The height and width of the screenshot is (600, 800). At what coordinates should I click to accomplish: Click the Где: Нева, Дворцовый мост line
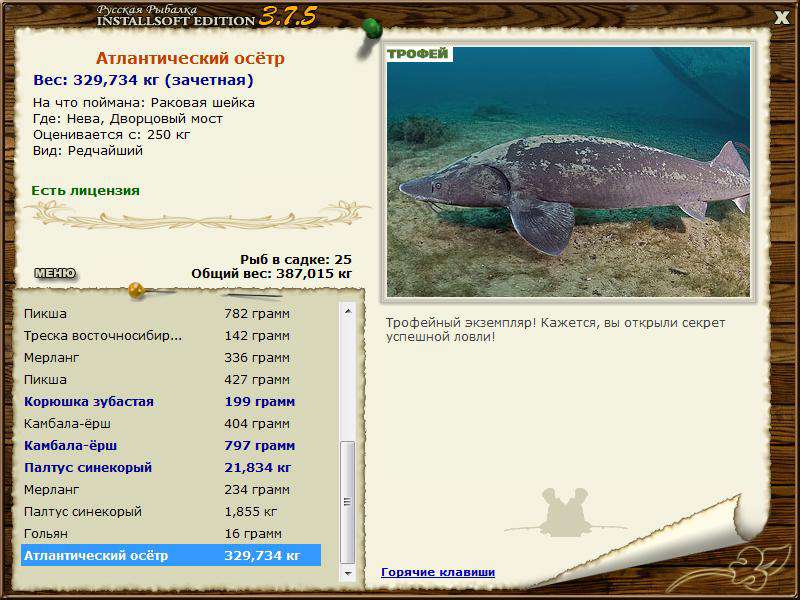pos(128,119)
